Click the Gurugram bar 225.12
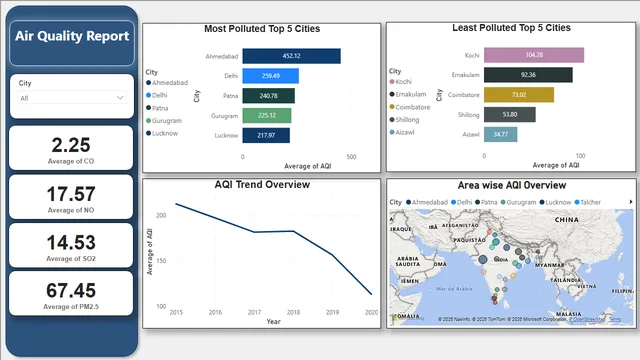This screenshot has width=640, height=360. [x=267, y=116]
